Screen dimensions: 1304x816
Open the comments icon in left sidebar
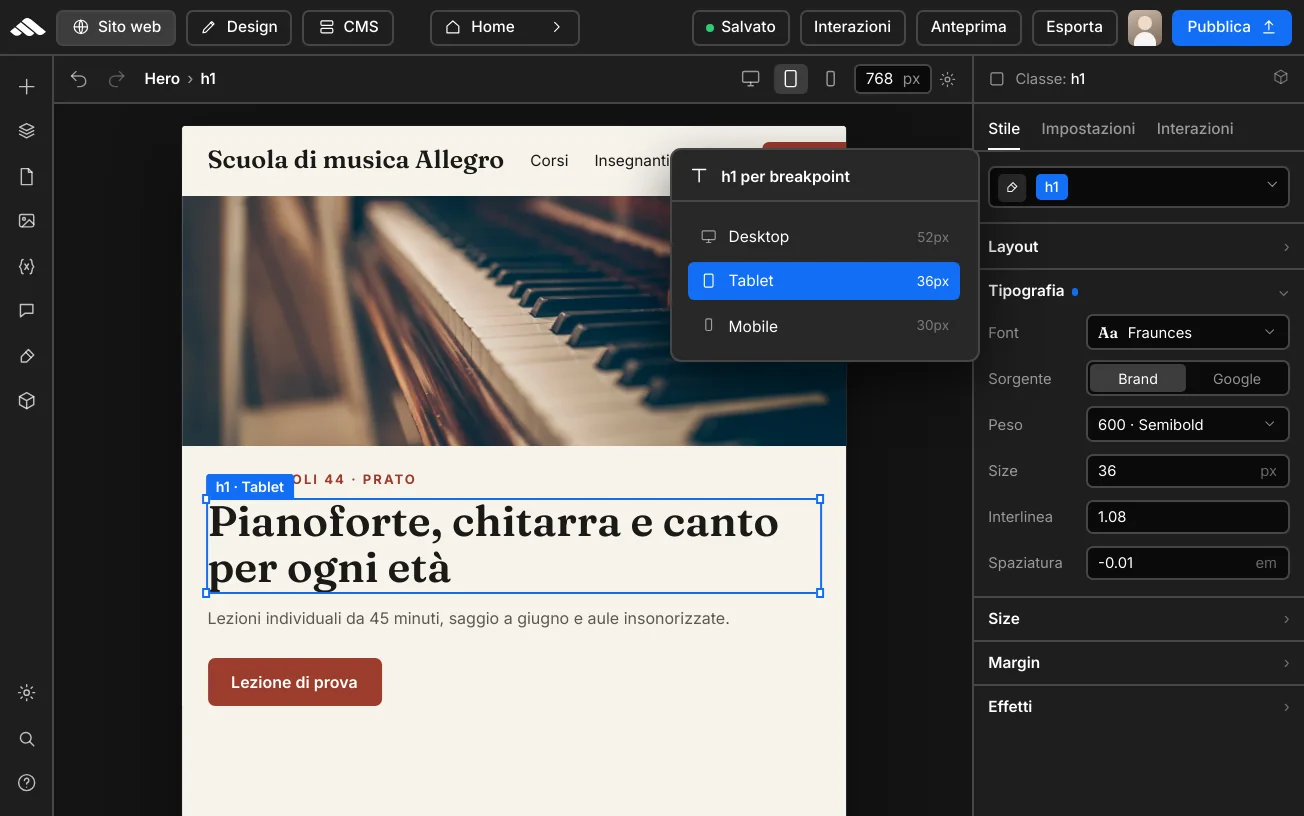tap(27, 311)
